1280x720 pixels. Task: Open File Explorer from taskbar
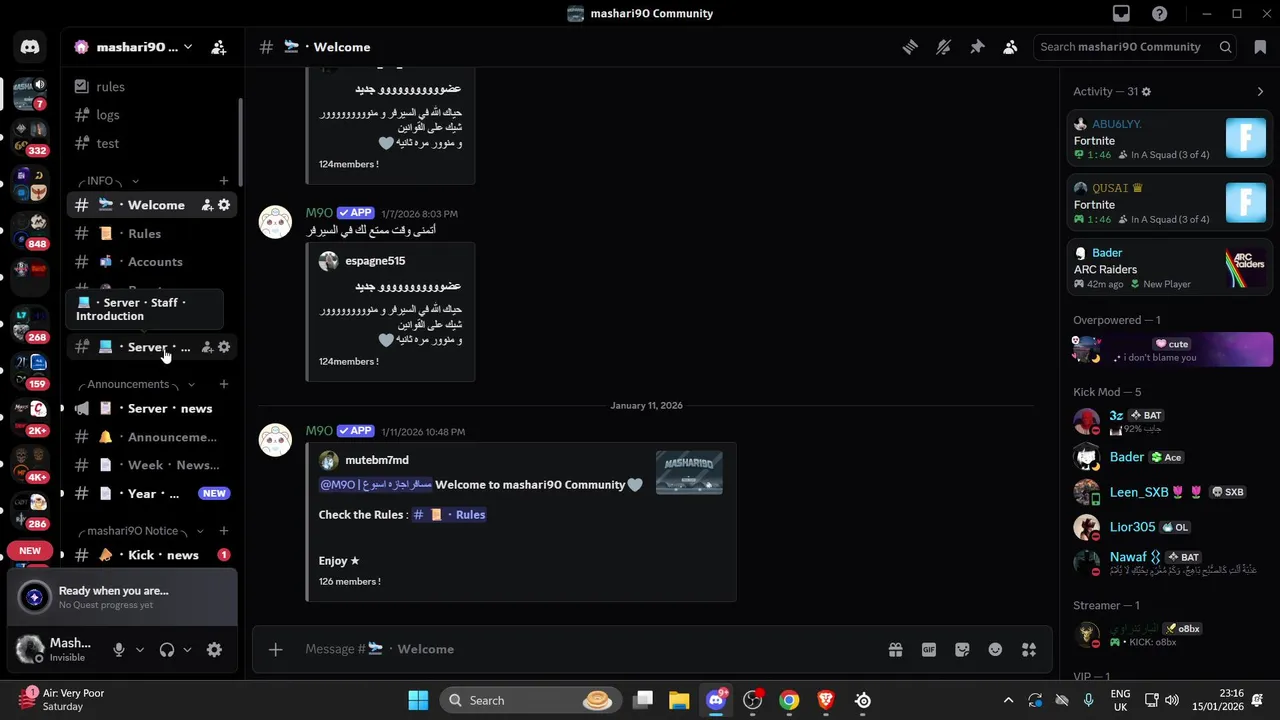679,700
